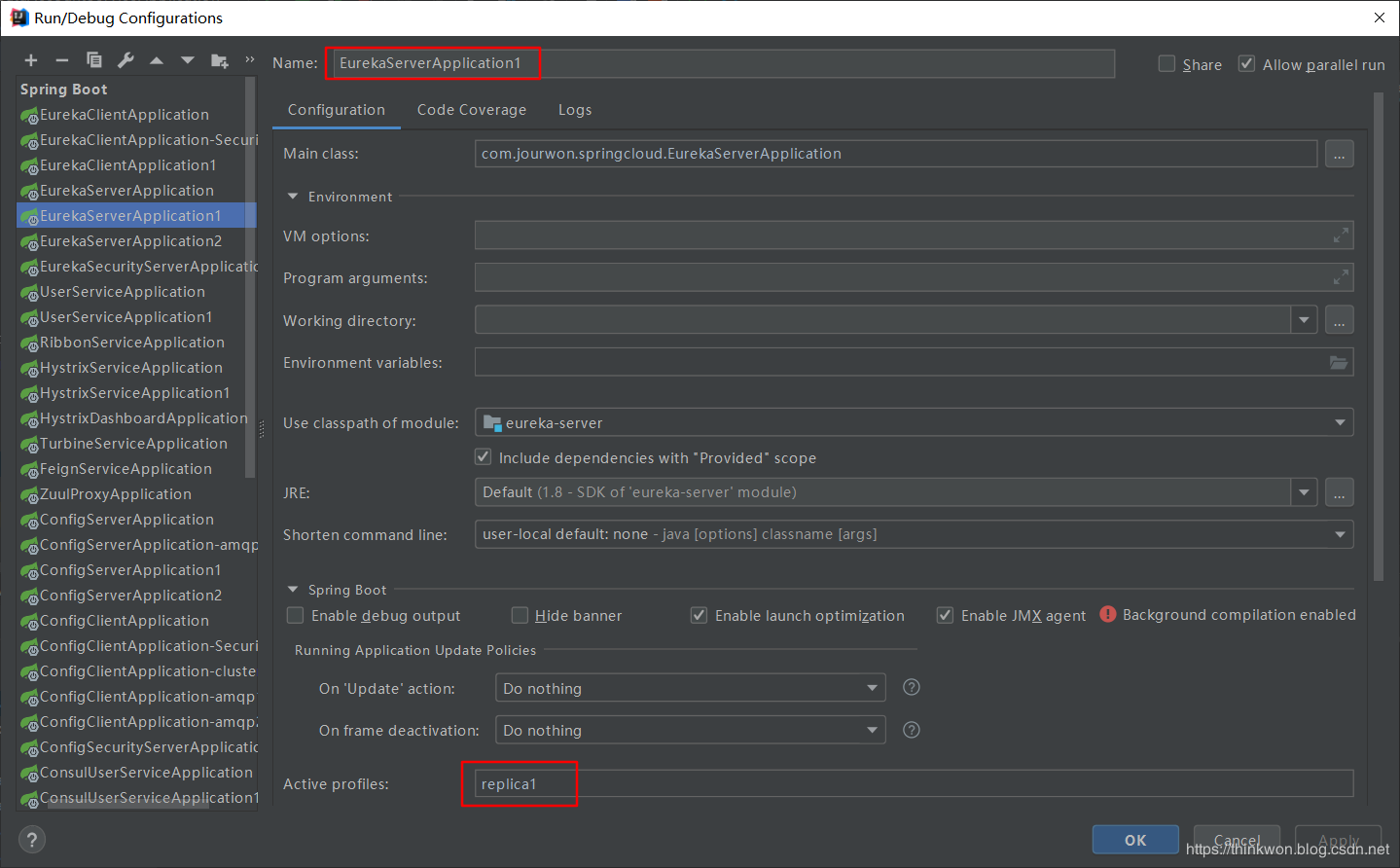Click the Add New Configuration plus icon
The height and width of the screenshot is (868, 1400).
click(x=31, y=60)
